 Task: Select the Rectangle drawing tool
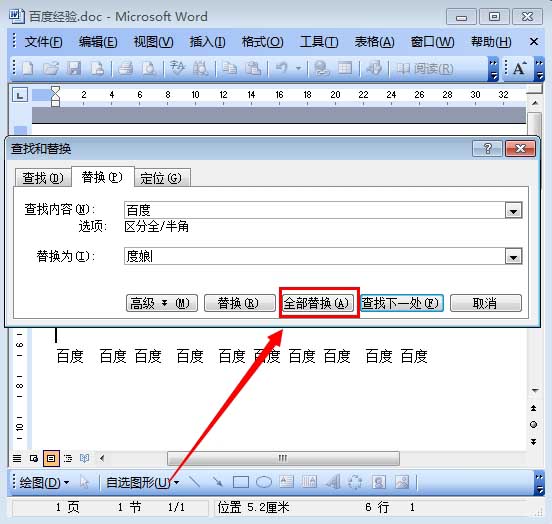[241, 482]
